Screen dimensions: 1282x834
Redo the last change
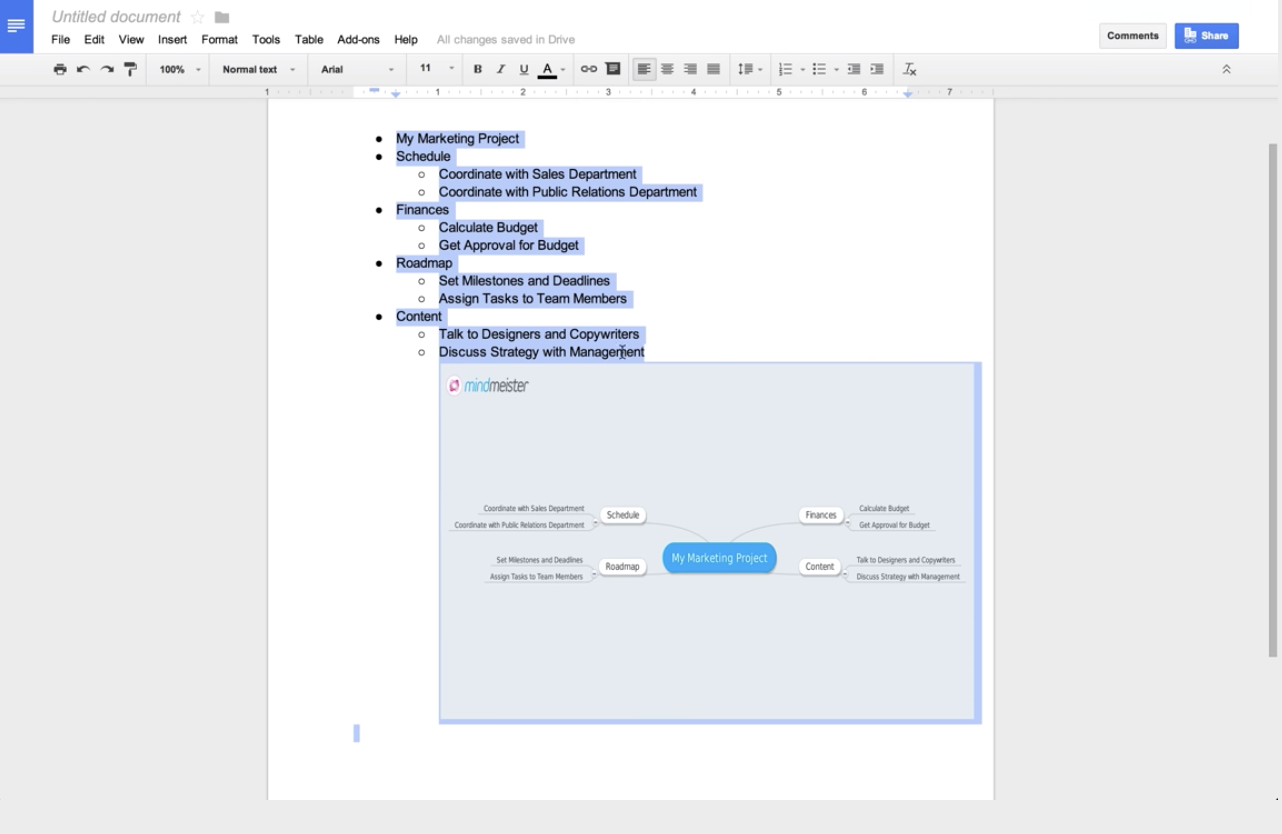click(x=104, y=69)
